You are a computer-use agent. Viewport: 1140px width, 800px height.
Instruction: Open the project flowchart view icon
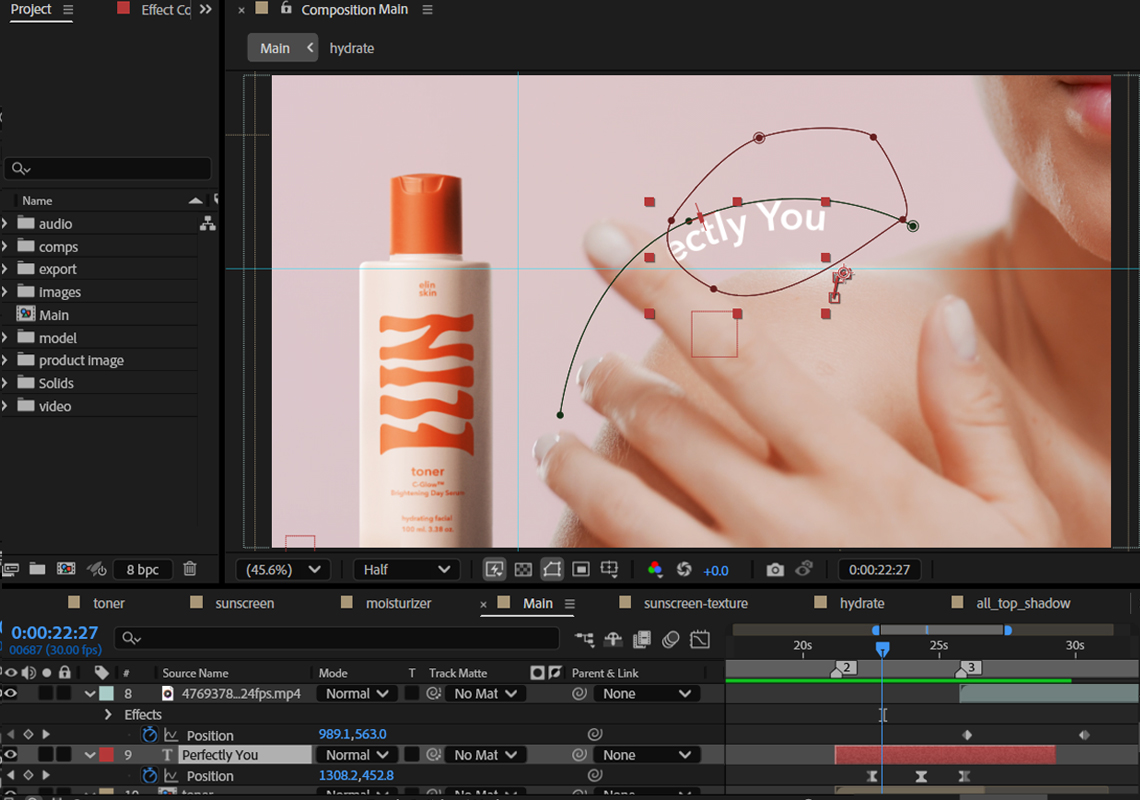207,224
